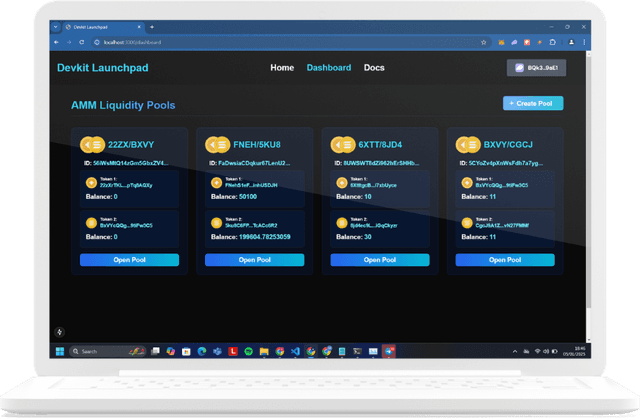The height and width of the screenshot is (418, 640).
Task: Select the Dashboard nav item
Action: click(x=329, y=68)
